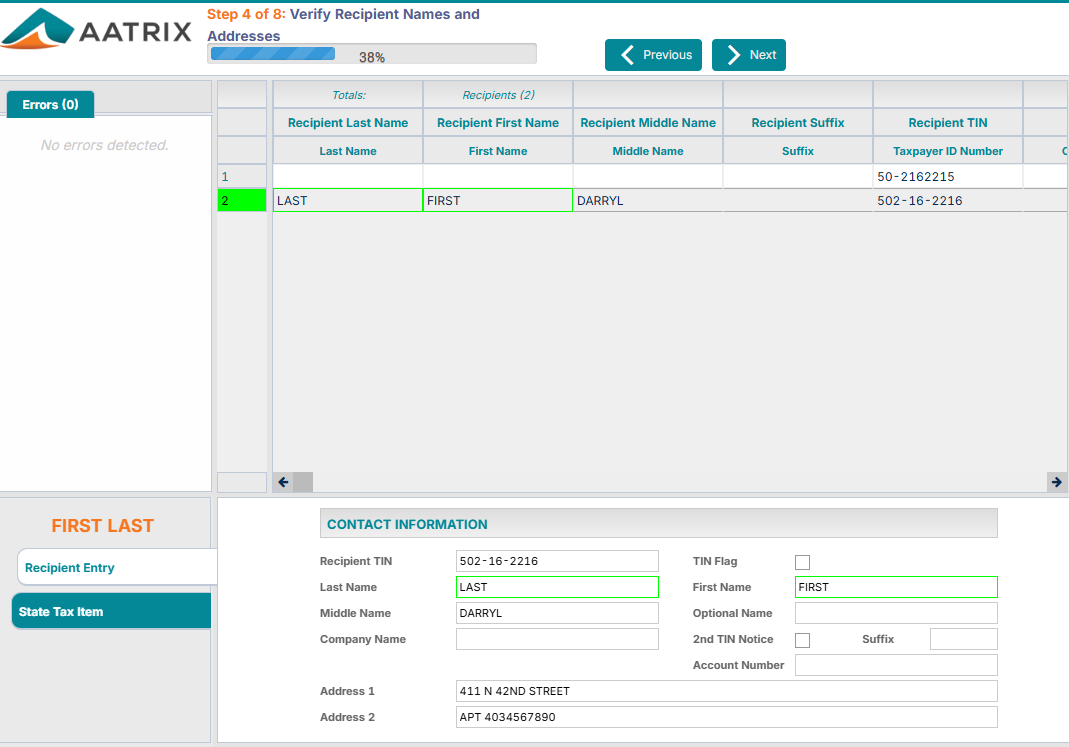
Task: Click the DARRYL middle name cell
Action: 648,200
